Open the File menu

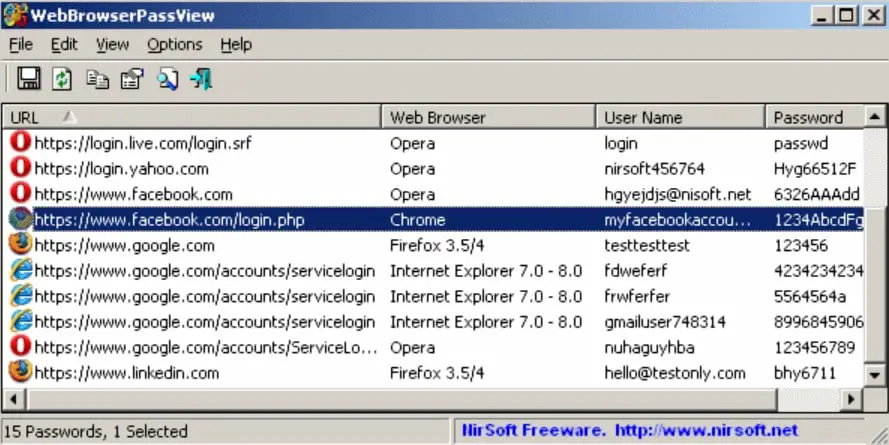(21, 44)
